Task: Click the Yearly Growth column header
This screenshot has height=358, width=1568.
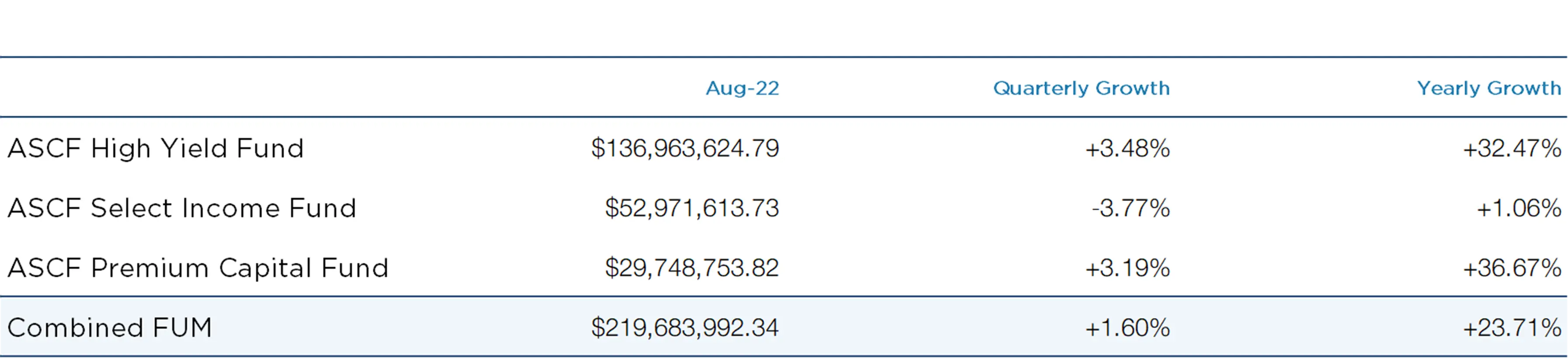Action: (x=1489, y=89)
